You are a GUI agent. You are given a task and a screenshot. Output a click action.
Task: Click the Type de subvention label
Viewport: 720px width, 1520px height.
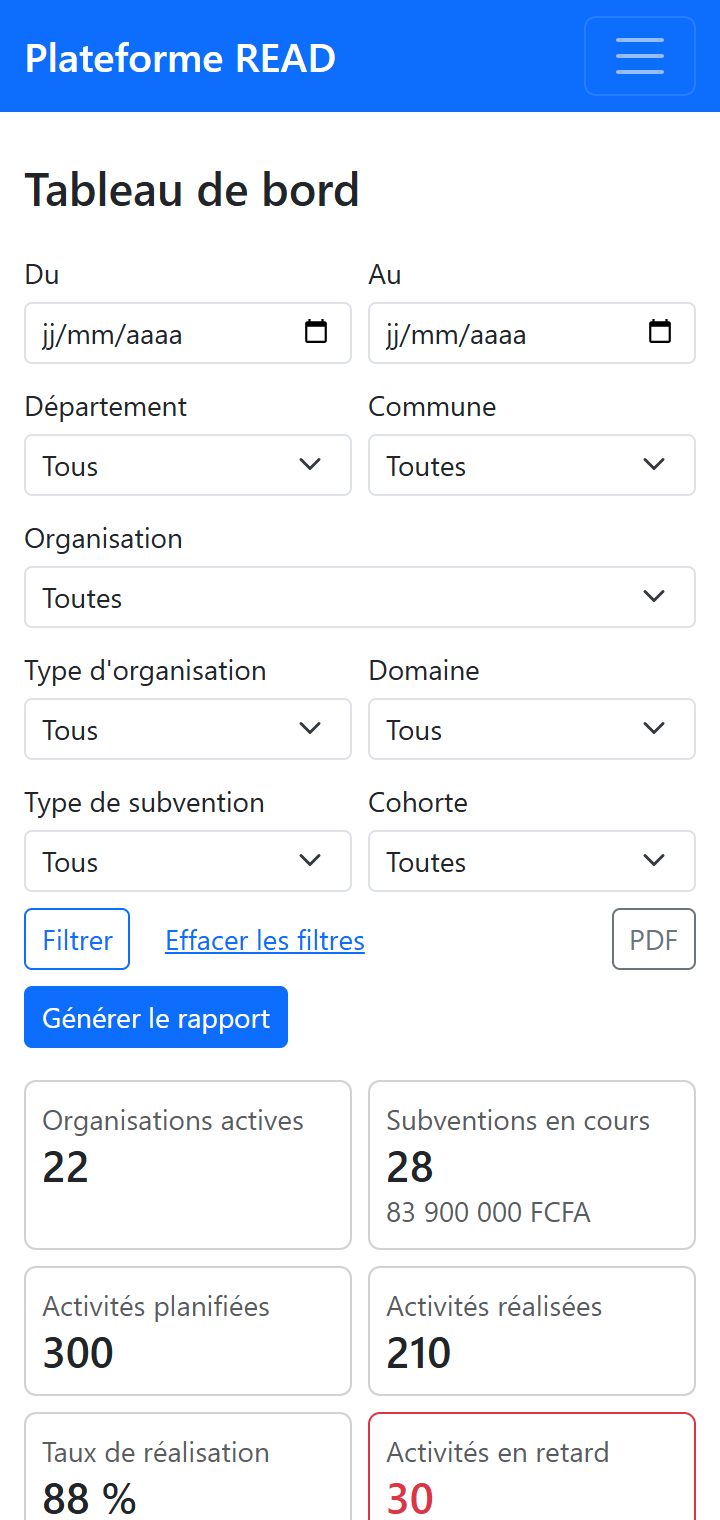click(x=145, y=802)
